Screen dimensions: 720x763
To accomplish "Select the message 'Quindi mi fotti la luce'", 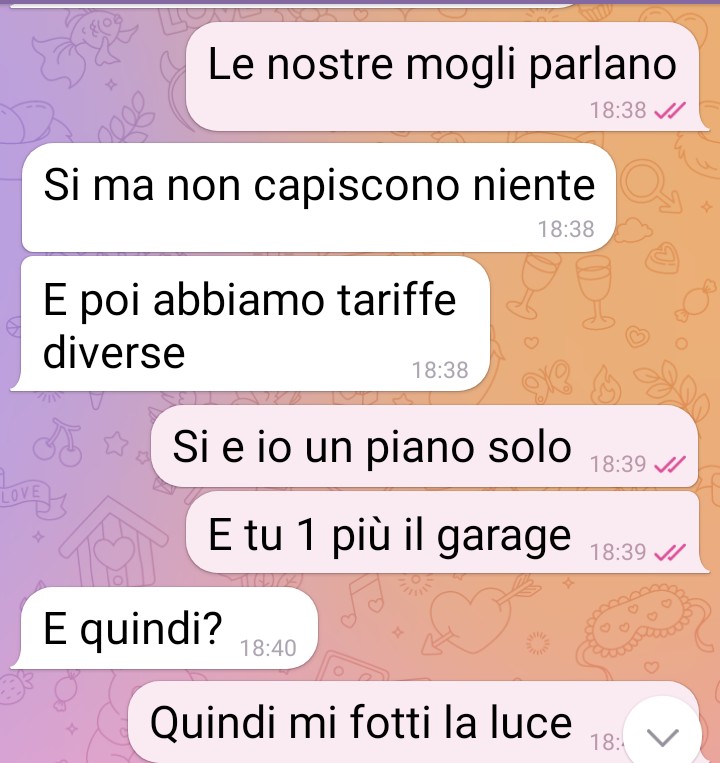I will (414, 722).
